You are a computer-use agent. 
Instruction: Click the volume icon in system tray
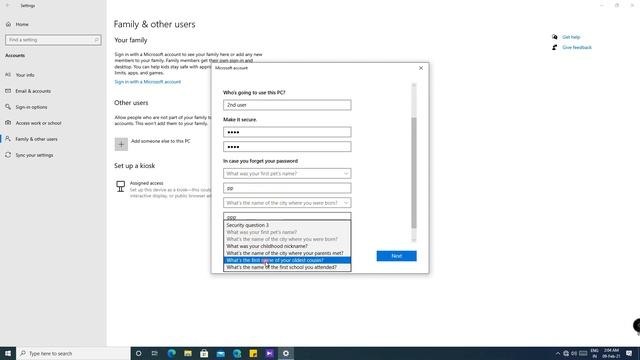574,353
